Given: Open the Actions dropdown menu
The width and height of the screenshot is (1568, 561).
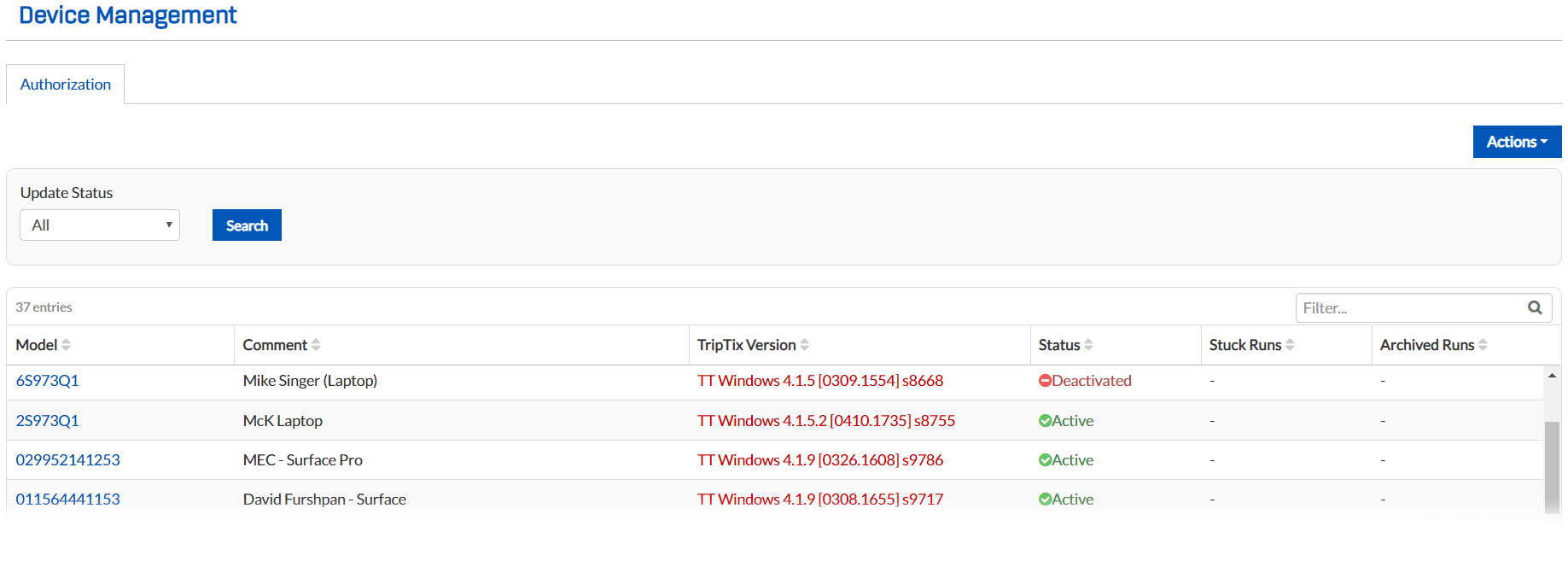Looking at the screenshot, I should (x=1516, y=142).
